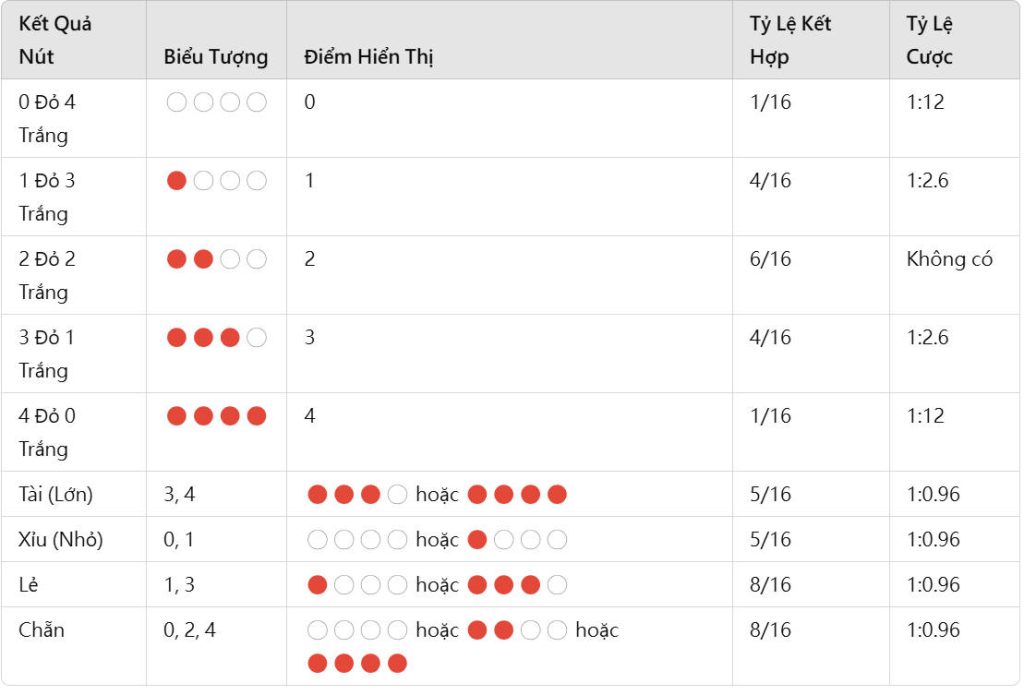Click the four white circles in the 0 Đỏ row
The height and width of the screenshot is (695, 1024).
pos(216,103)
